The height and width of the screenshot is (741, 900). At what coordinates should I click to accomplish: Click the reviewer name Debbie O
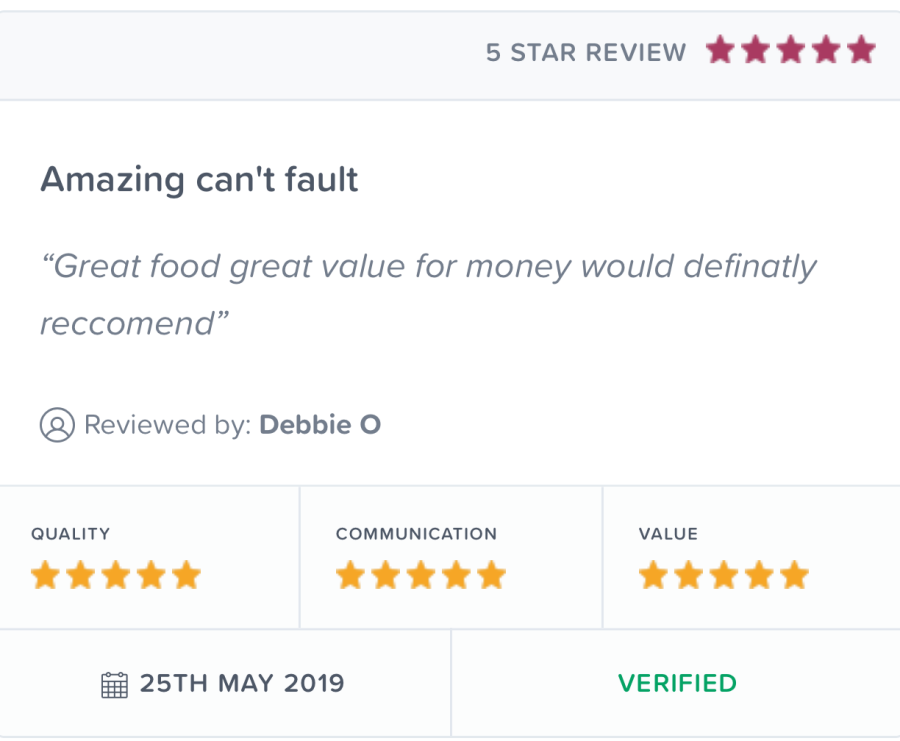point(320,425)
